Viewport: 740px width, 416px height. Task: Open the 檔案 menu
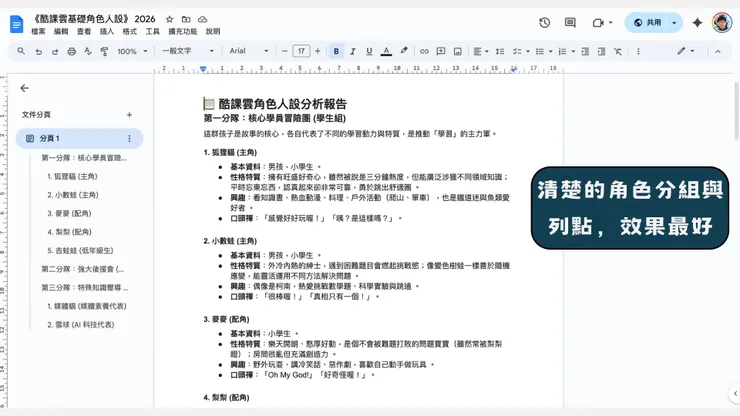[x=38, y=32]
